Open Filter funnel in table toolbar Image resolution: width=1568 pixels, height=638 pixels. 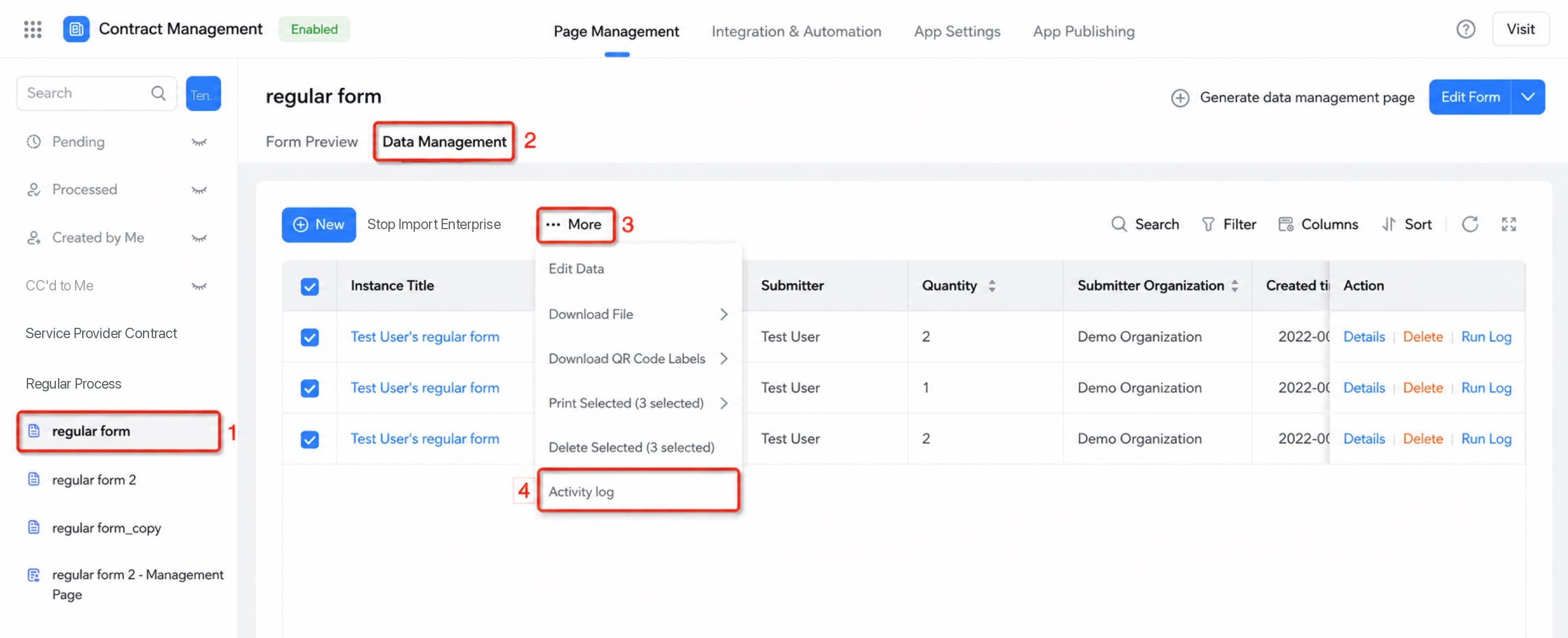[1228, 224]
